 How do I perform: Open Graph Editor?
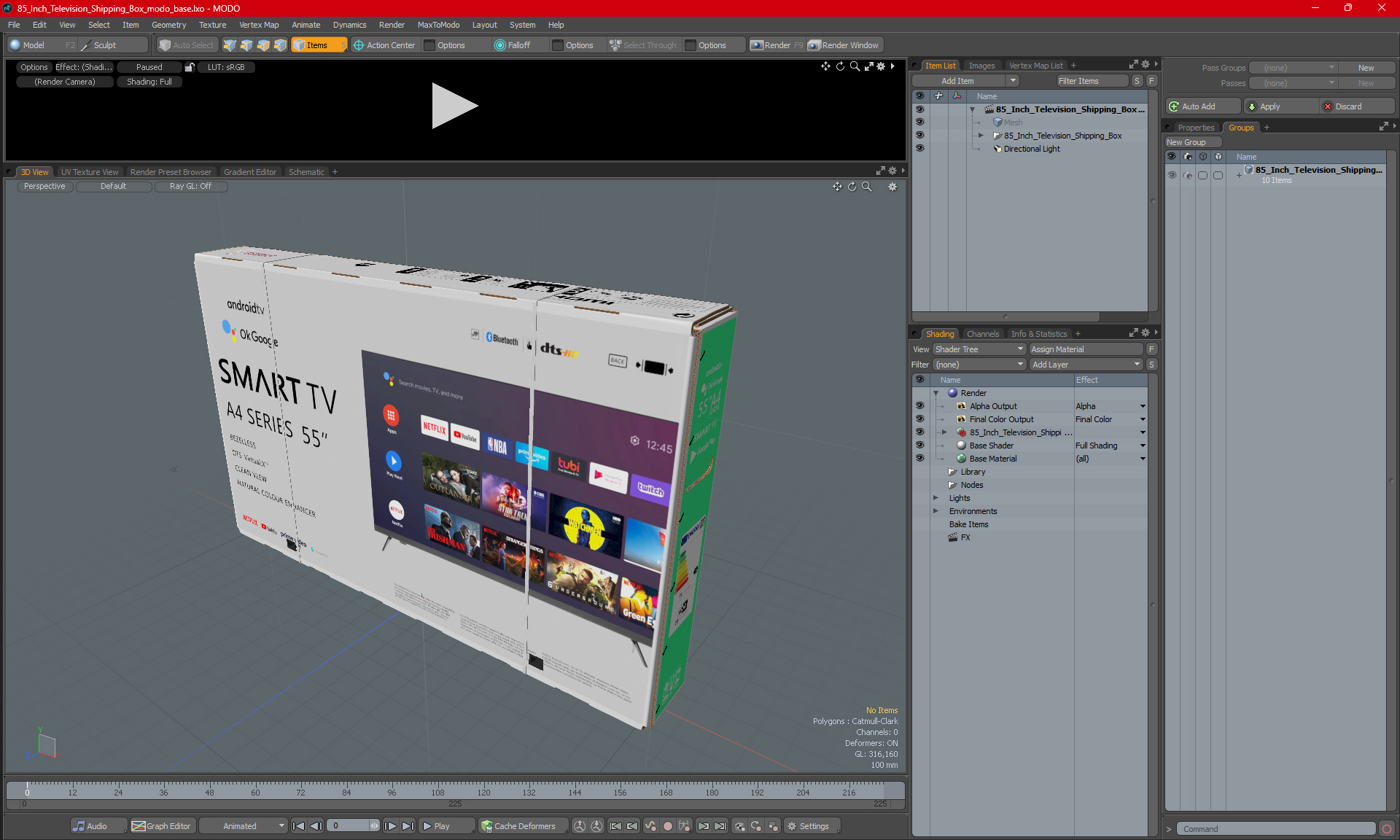pyautogui.click(x=162, y=826)
